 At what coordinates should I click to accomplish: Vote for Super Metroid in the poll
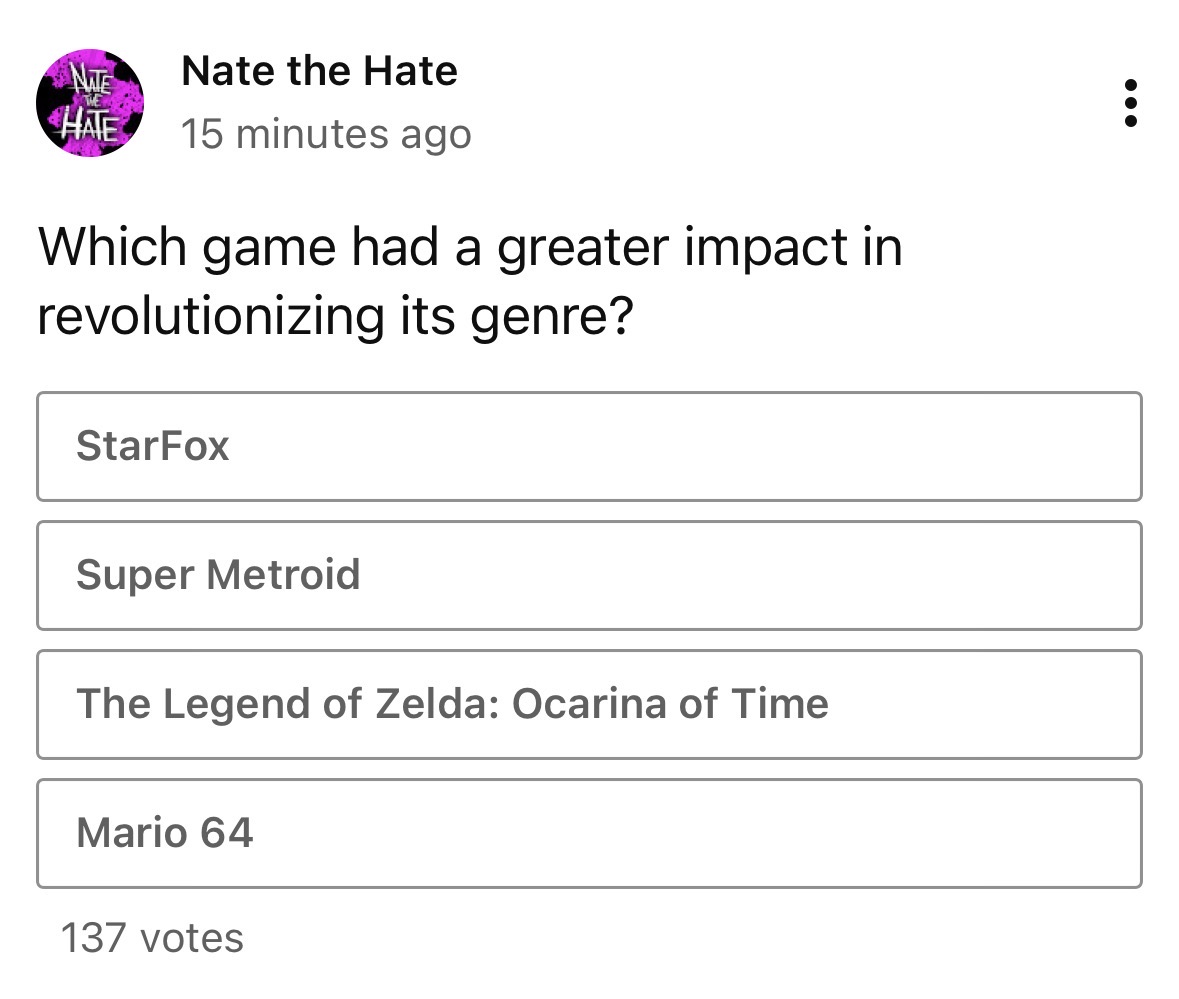pos(589,575)
